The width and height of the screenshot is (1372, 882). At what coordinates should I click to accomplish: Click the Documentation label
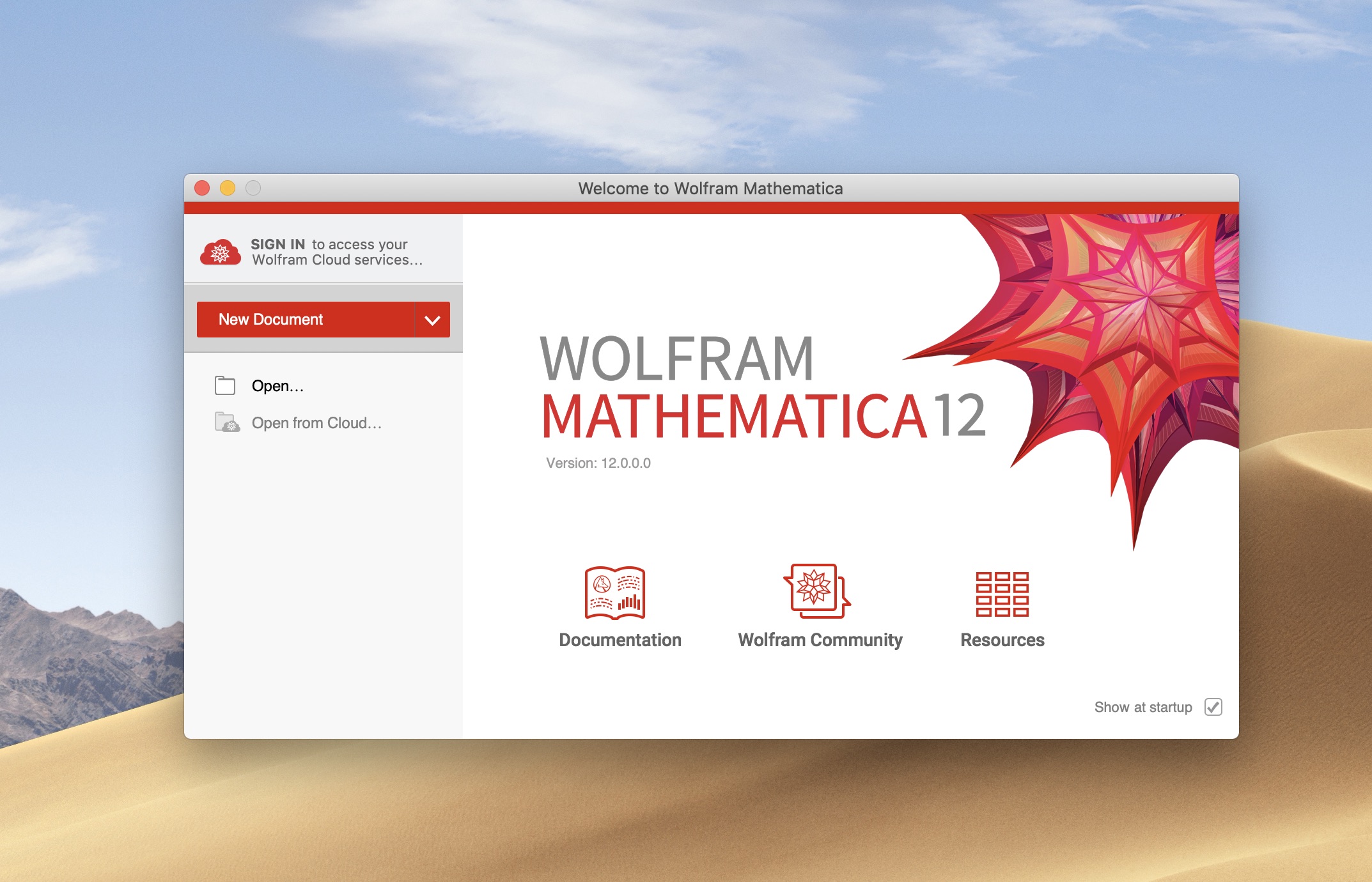pyautogui.click(x=620, y=640)
